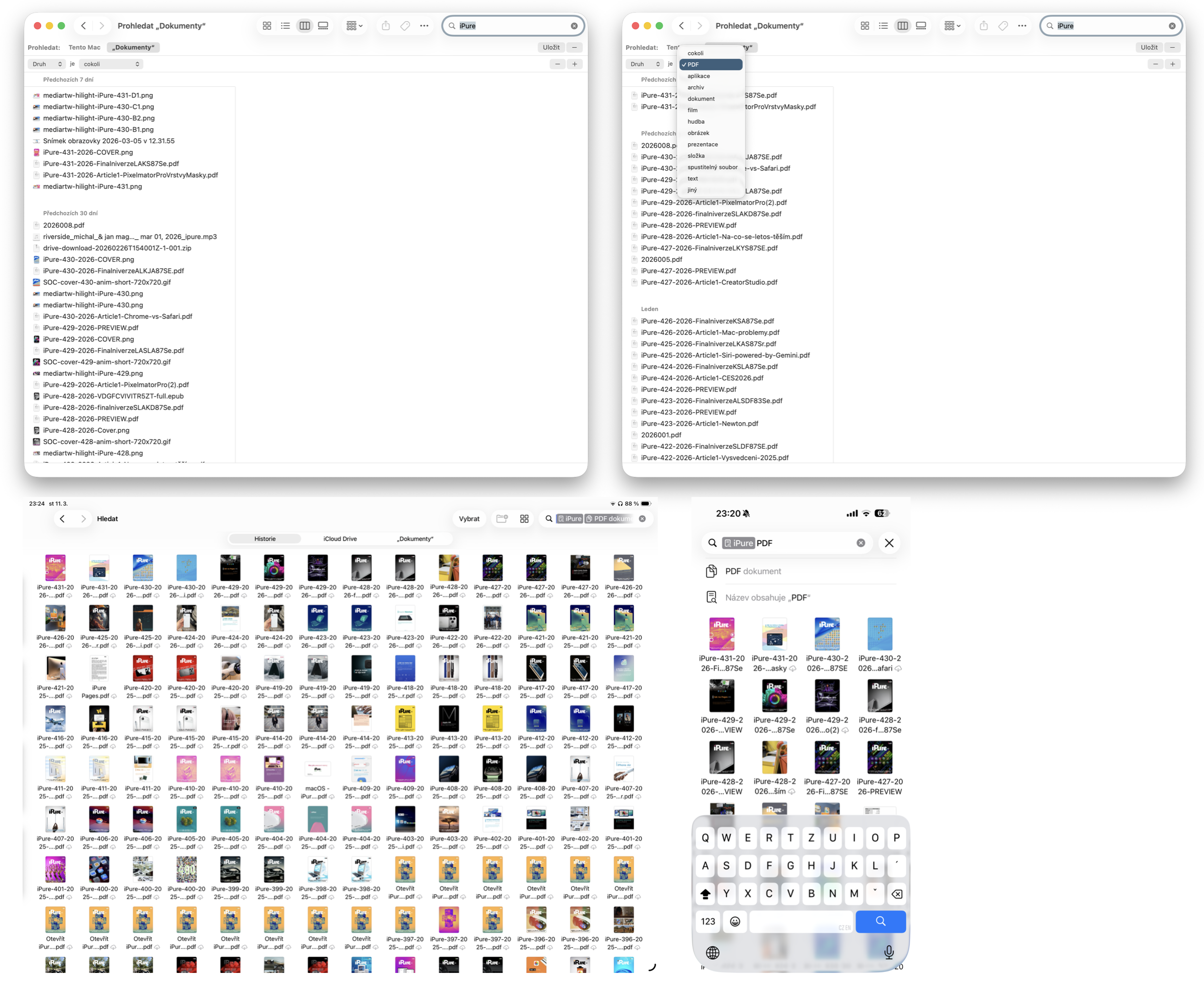Select the drive-download zip file
The height and width of the screenshot is (984, 1204).
pyautogui.click(x=117, y=248)
